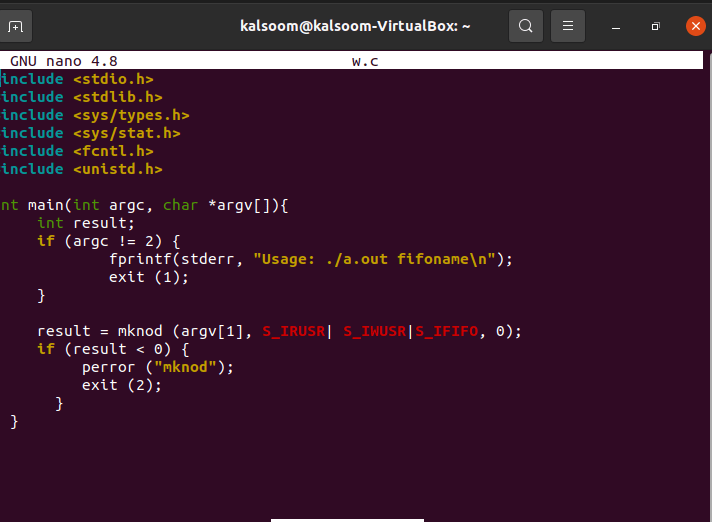This screenshot has width=712, height=522.
Task: Click the exit (1); statement
Action: coord(148,277)
